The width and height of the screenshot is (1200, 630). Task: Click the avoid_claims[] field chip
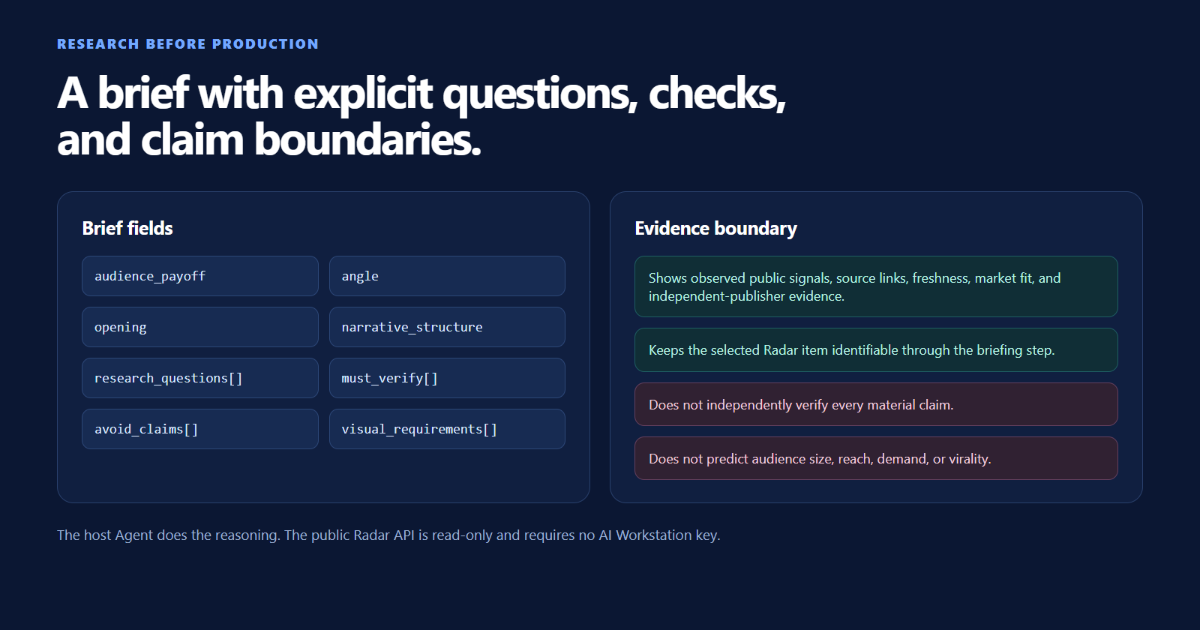[x=200, y=429]
